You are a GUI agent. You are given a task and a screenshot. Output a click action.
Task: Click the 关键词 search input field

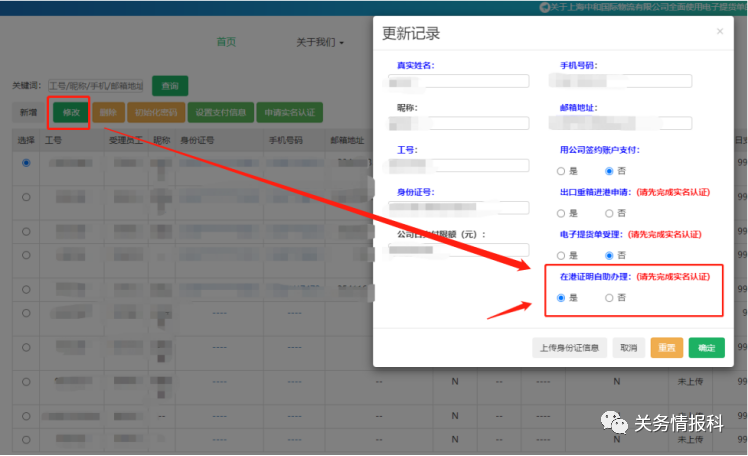pyautogui.click(x=96, y=86)
